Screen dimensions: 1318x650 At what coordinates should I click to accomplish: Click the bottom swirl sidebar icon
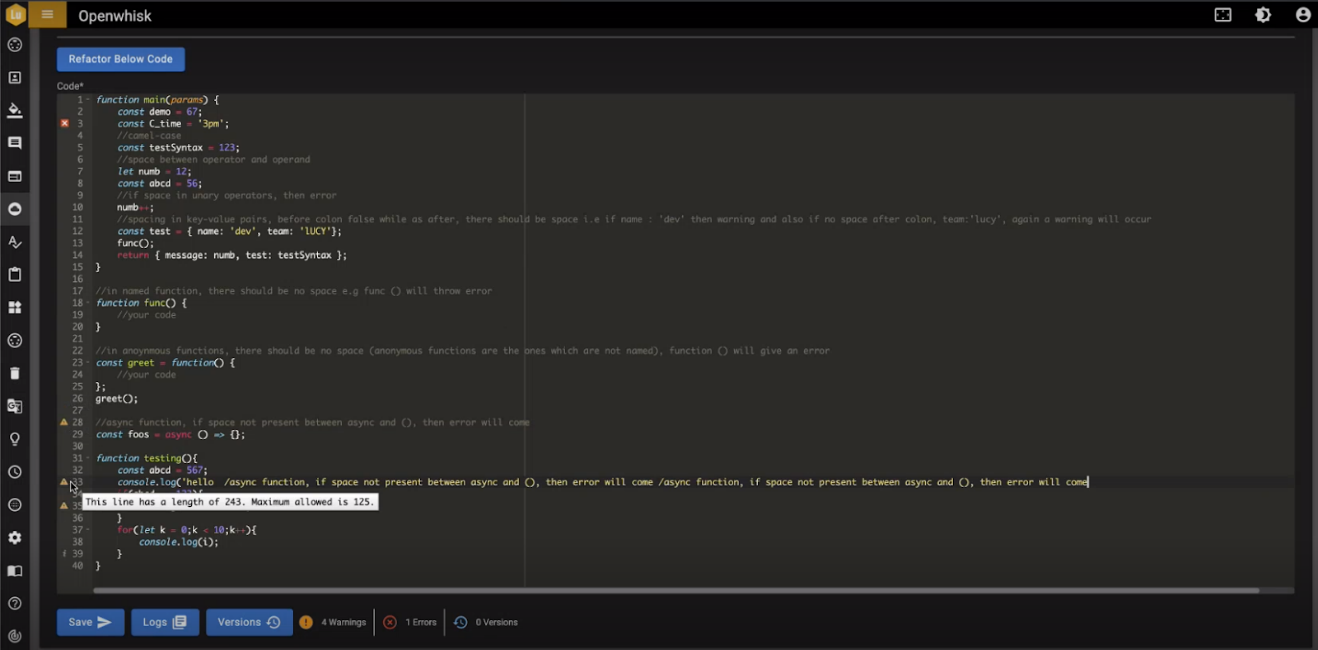click(15, 636)
